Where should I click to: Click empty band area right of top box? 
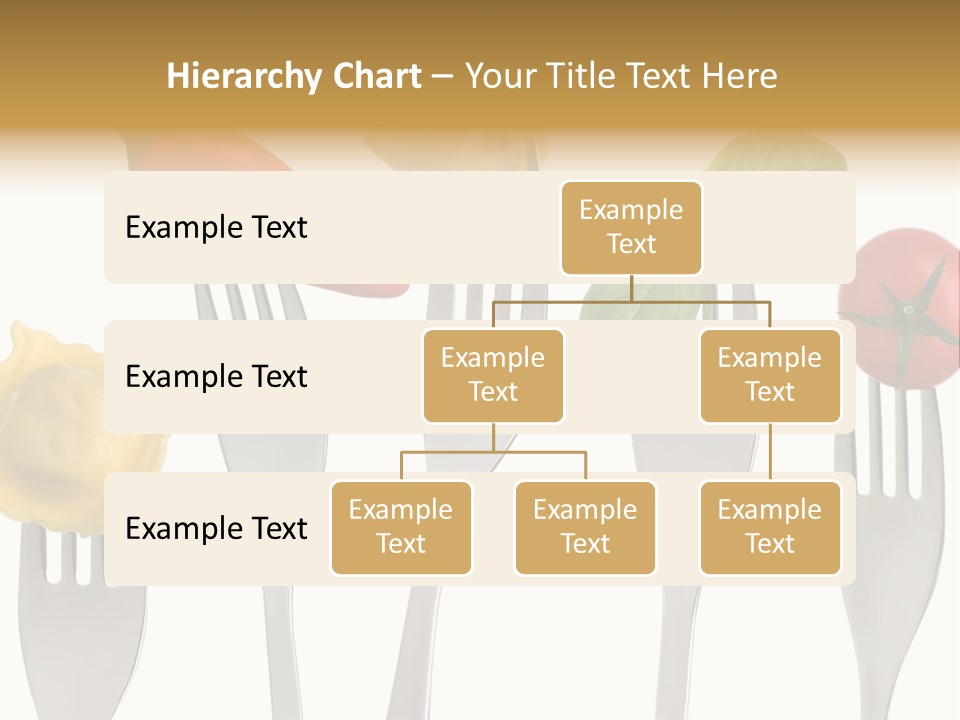pyautogui.click(x=780, y=228)
